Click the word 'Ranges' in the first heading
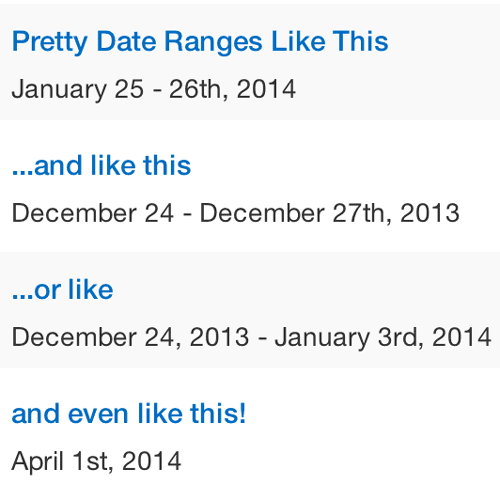Screen dimensions: 500x500 (214, 42)
